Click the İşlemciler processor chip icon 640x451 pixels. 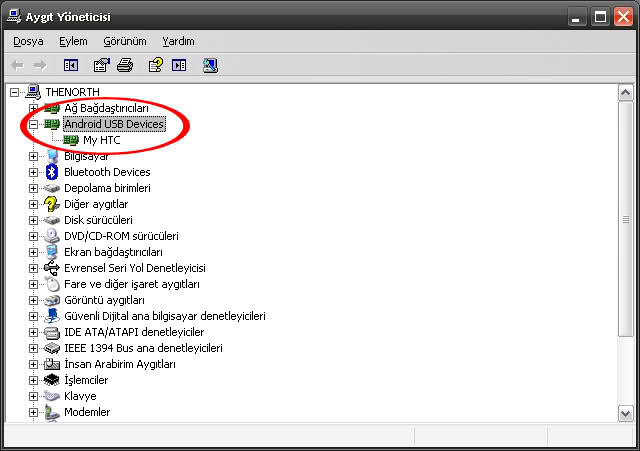[52, 380]
